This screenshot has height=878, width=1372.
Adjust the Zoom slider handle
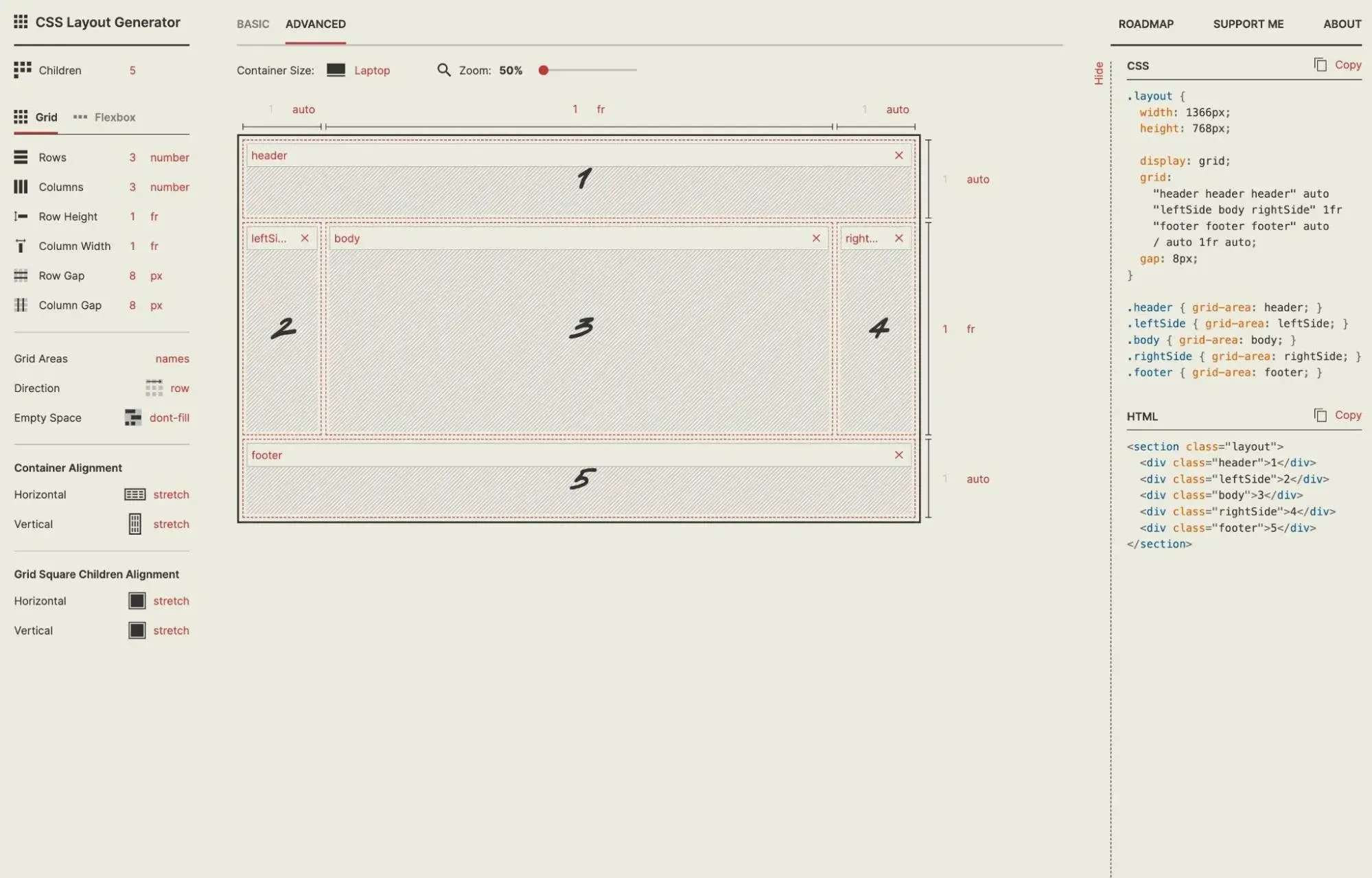point(544,70)
